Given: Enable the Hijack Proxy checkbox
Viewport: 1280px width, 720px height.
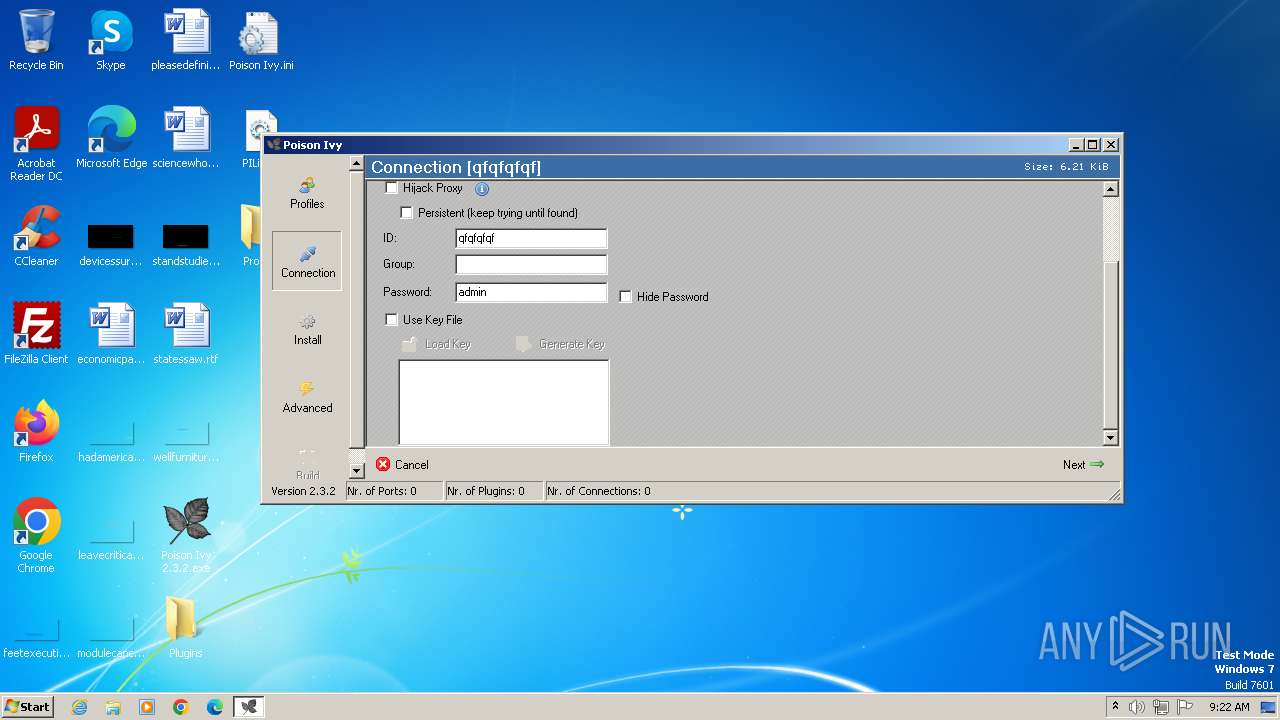Looking at the screenshot, I should click(x=392, y=188).
